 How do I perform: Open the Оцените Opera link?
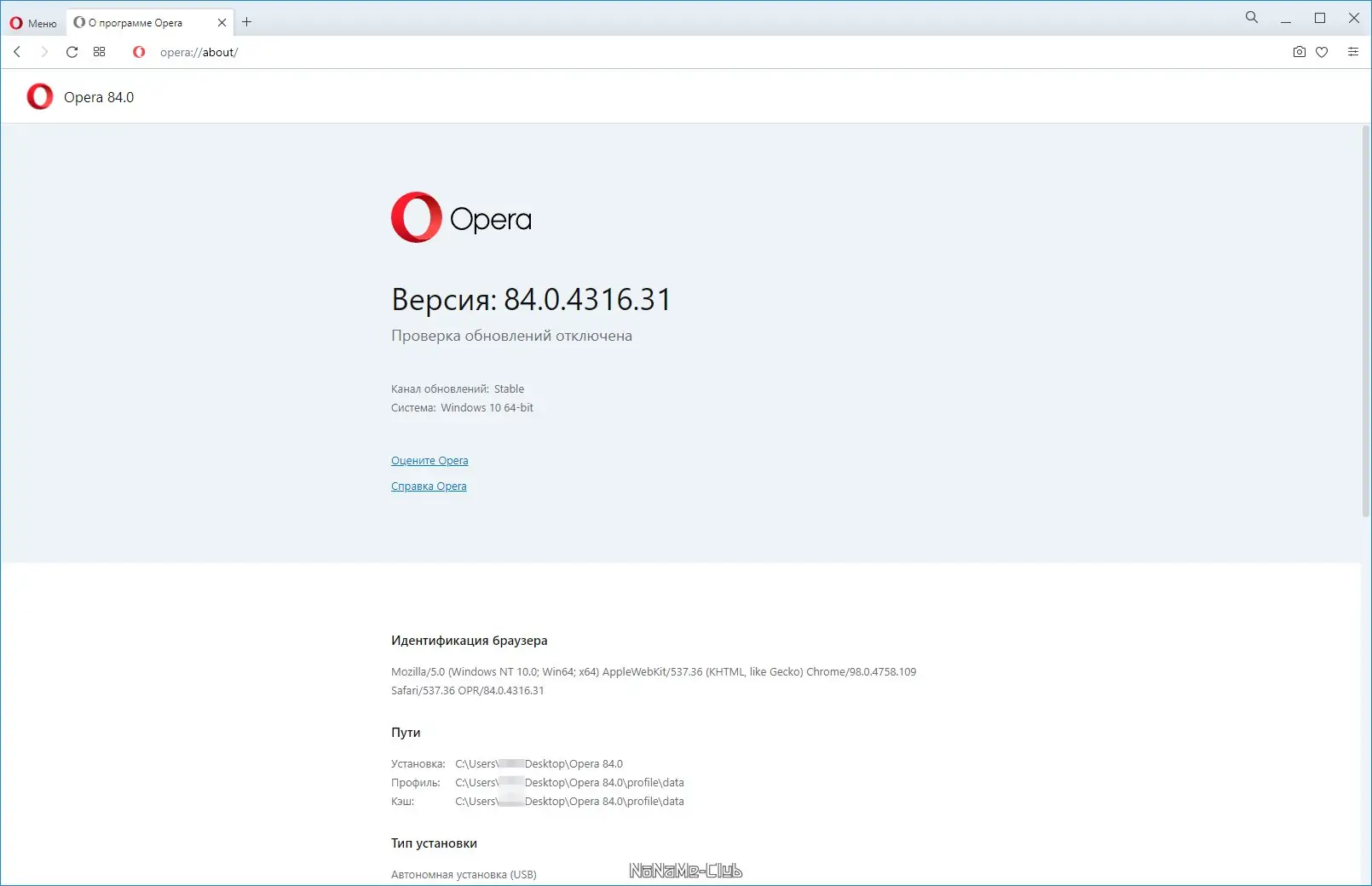pos(429,460)
